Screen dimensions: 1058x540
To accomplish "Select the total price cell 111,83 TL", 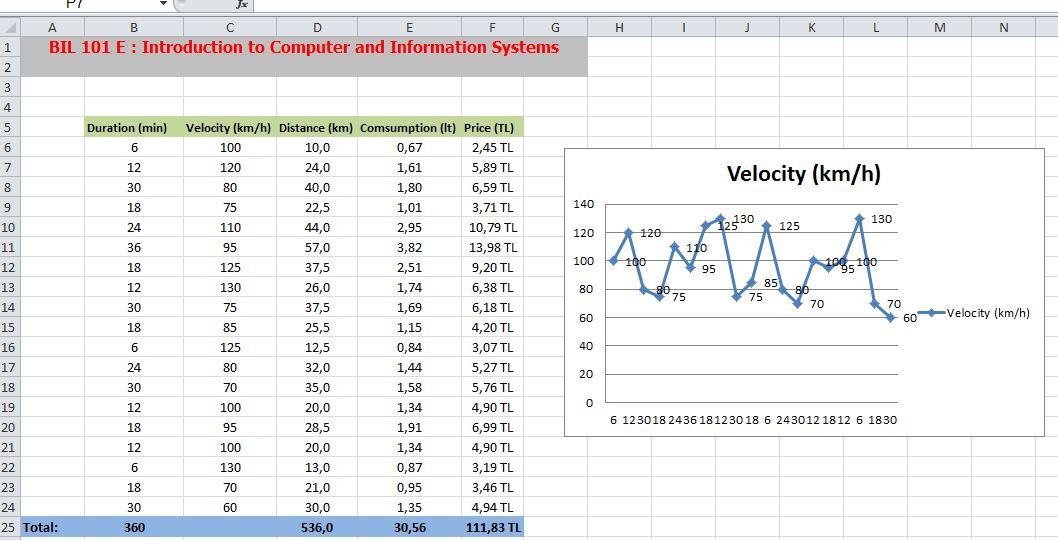I will click(493, 528).
